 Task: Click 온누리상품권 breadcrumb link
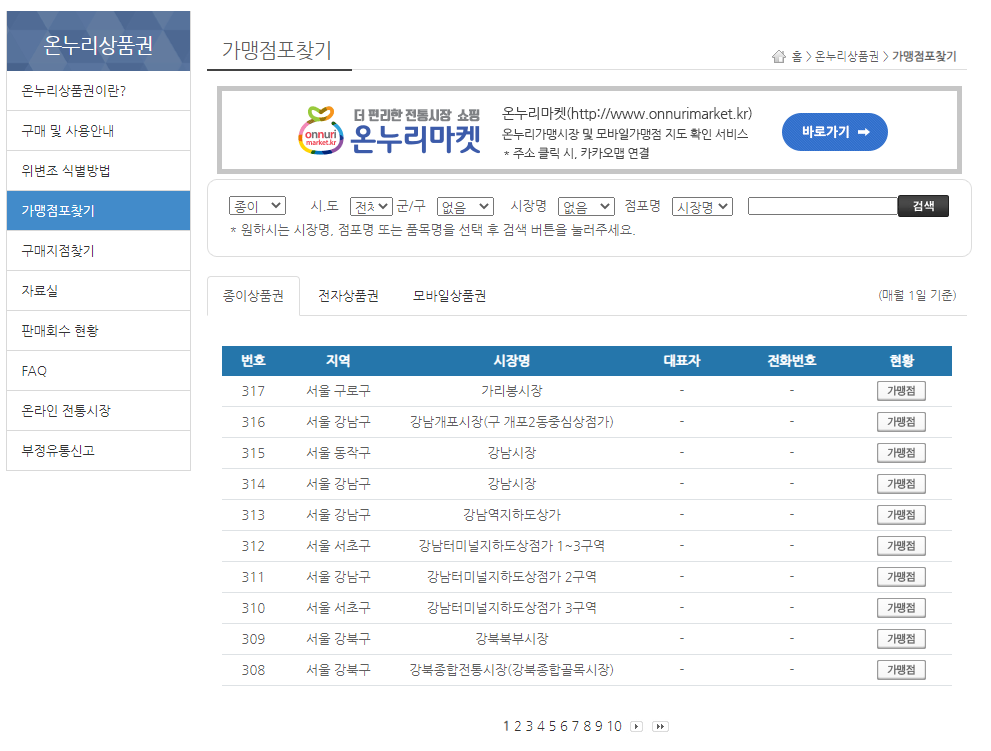[846, 57]
